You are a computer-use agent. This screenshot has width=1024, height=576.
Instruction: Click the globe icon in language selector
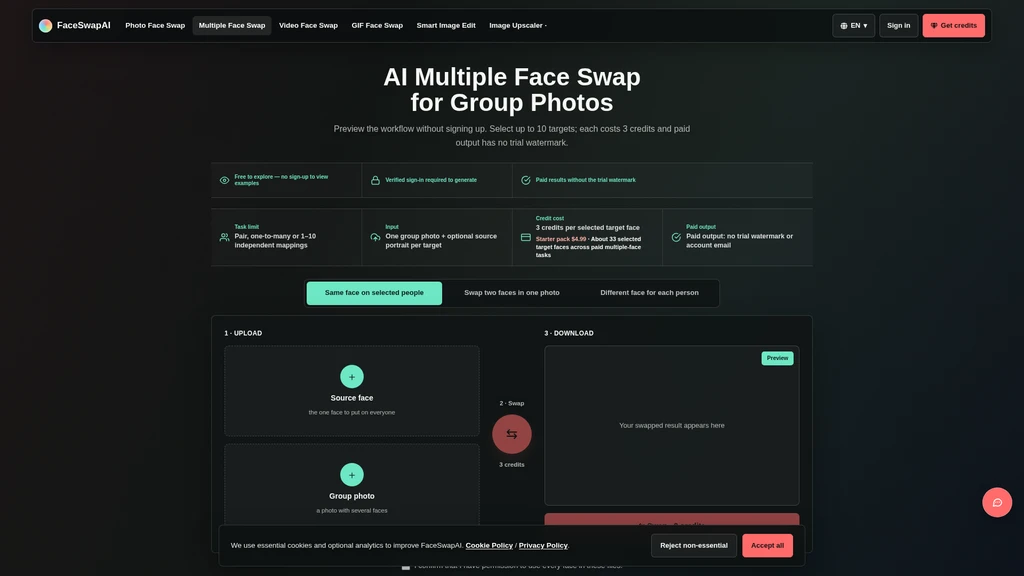tap(844, 26)
